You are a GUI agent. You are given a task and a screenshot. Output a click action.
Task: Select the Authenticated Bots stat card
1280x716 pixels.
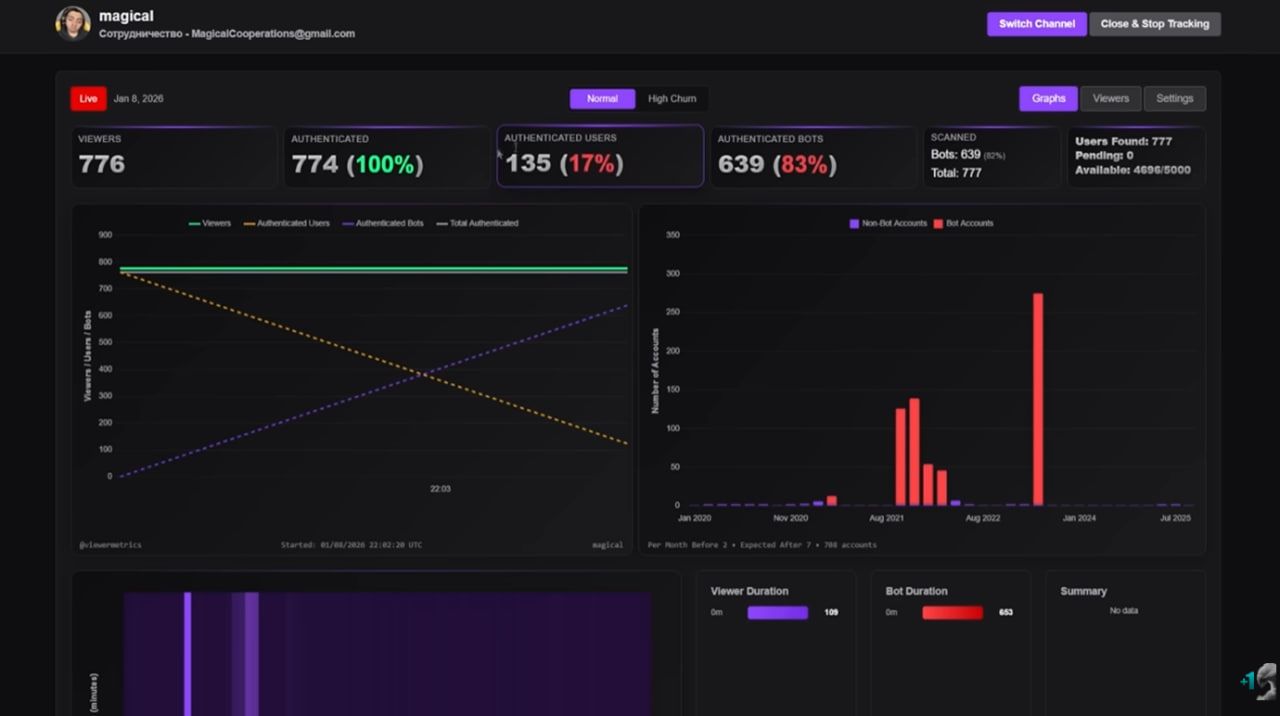coord(812,156)
